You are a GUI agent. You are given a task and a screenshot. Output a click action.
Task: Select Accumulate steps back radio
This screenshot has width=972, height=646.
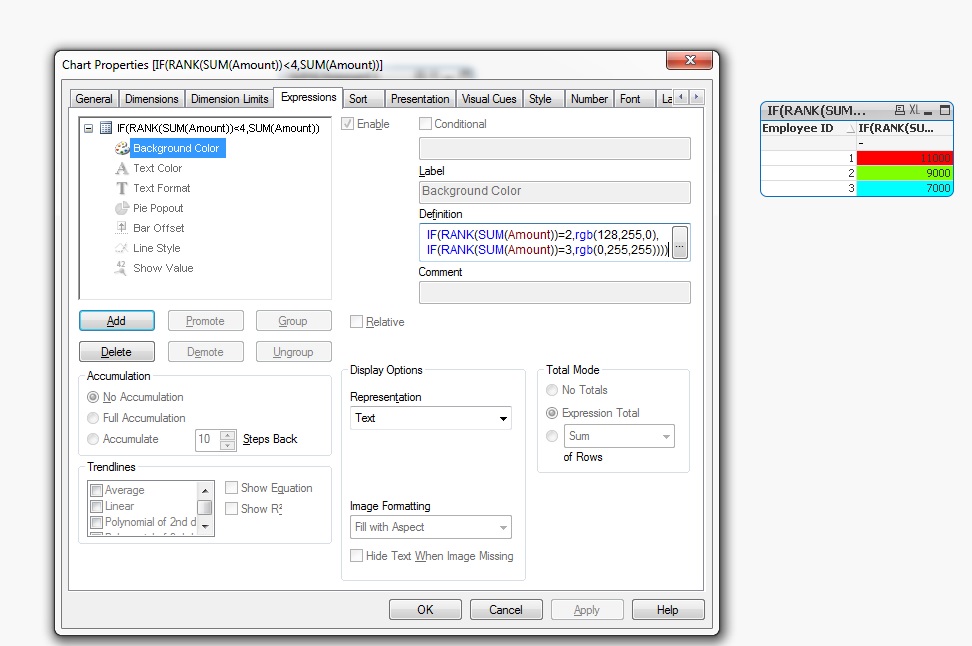(93, 439)
